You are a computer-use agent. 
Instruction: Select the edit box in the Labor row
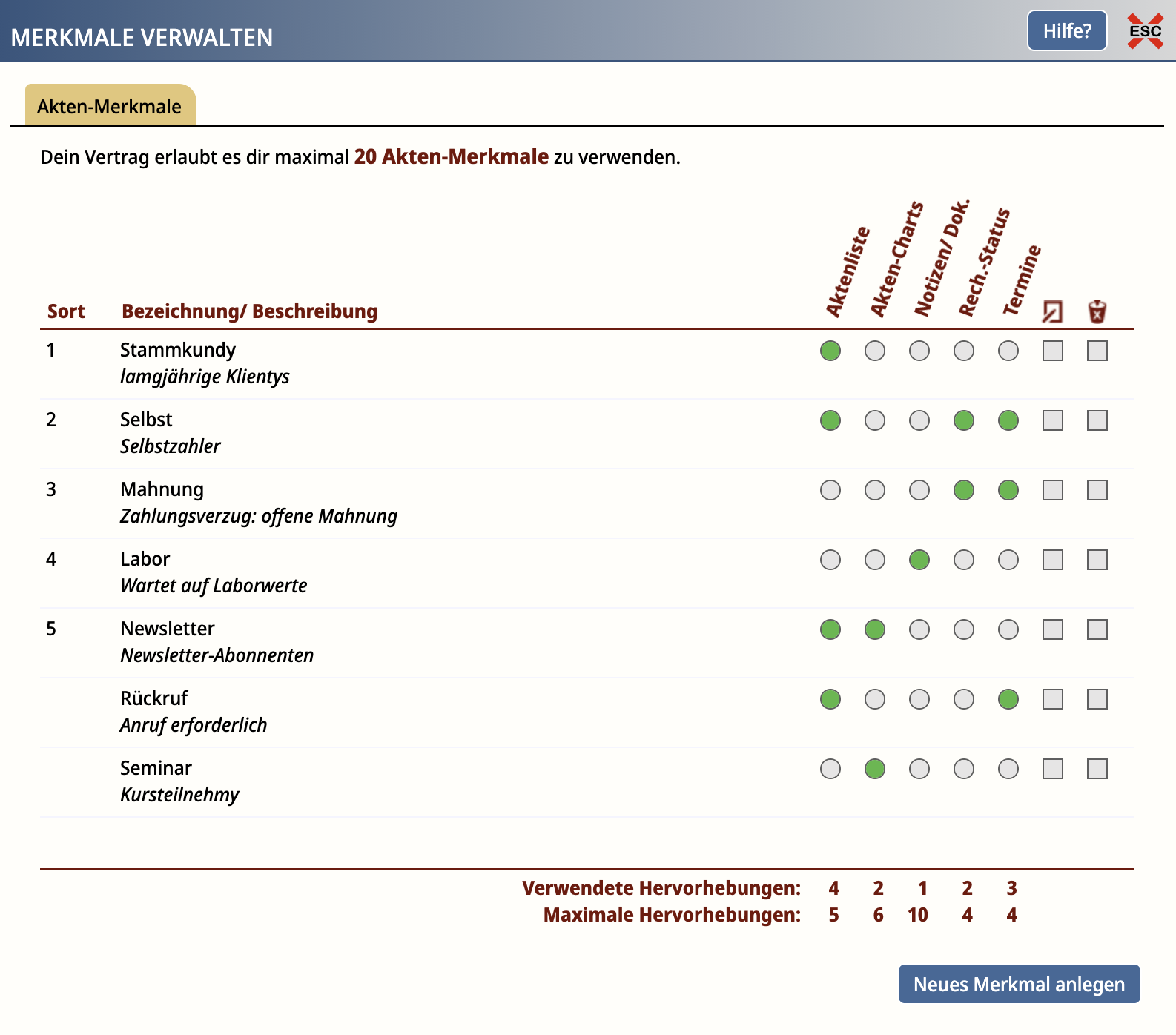tap(1052, 560)
